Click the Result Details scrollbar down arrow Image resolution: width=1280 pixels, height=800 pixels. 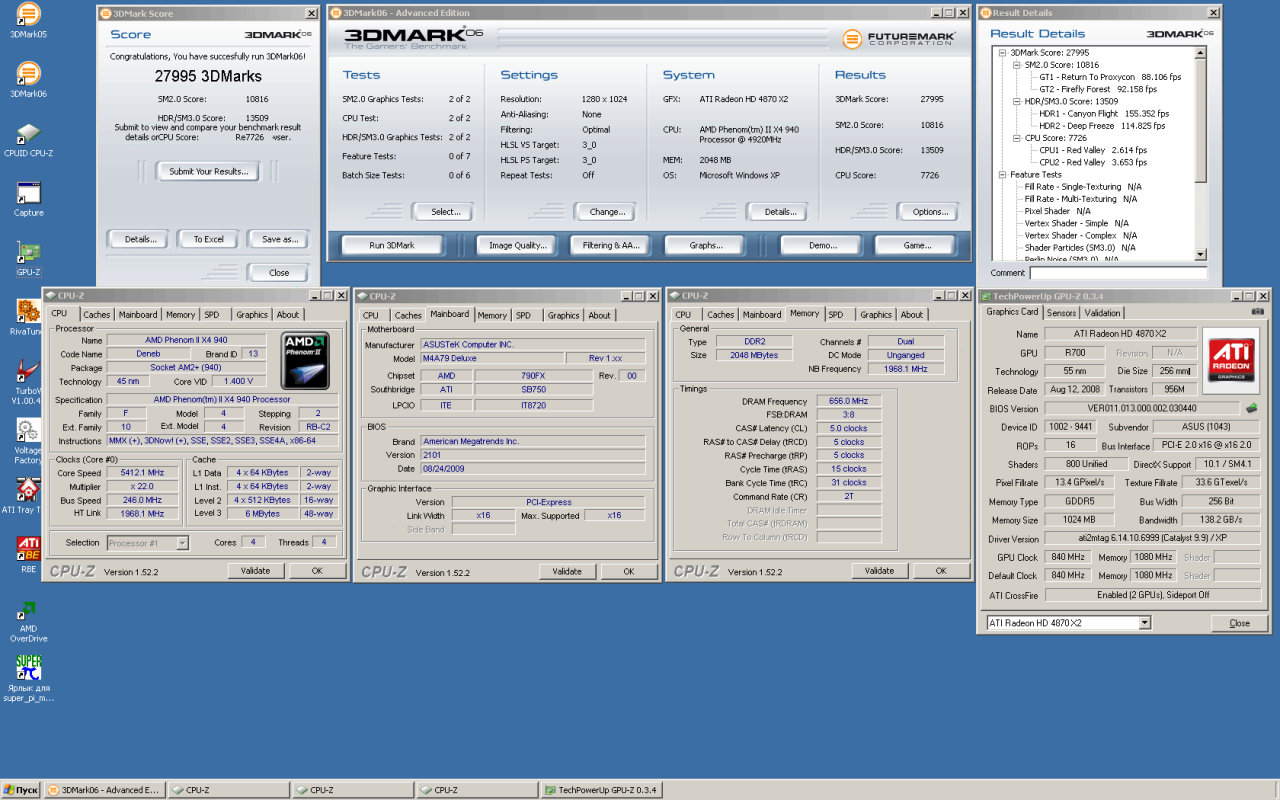[1201, 256]
